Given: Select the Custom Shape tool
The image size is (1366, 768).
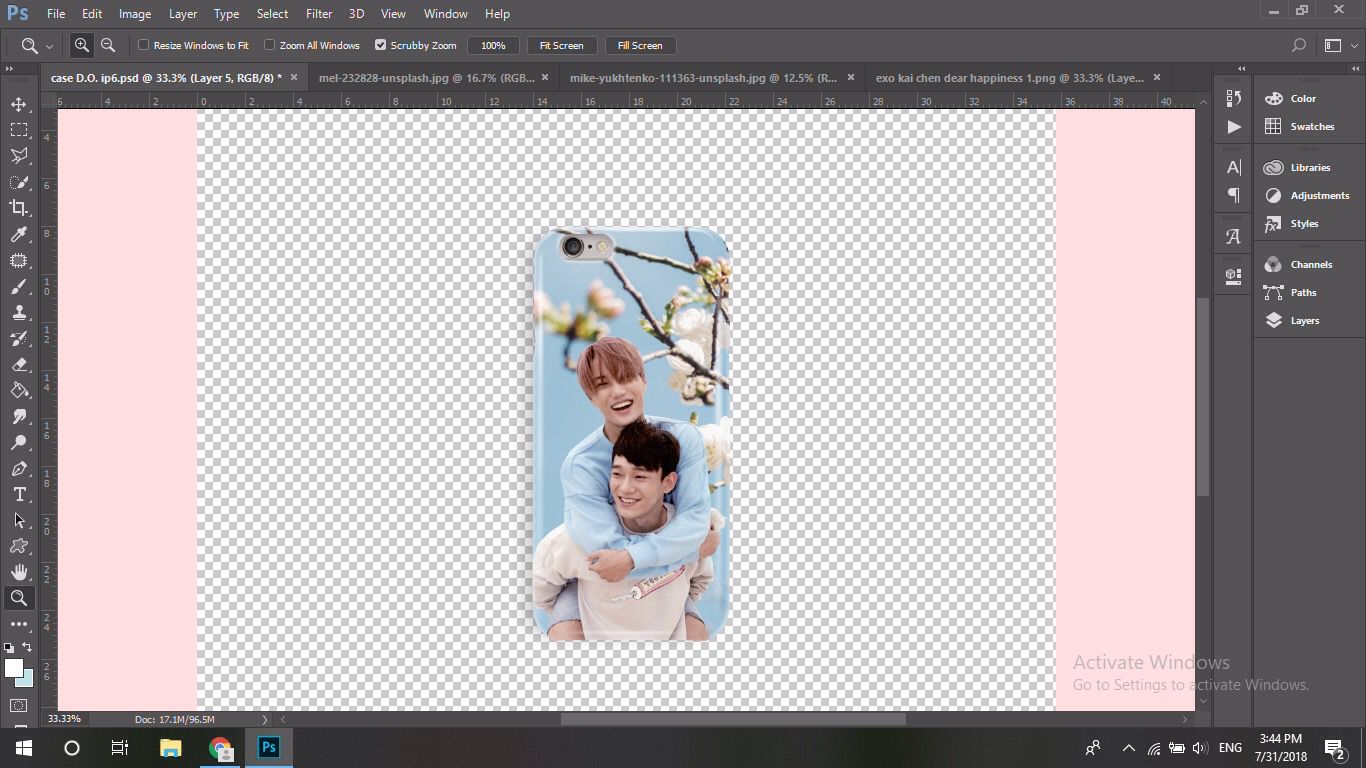Looking at the screenshot, I should point(19,547).
